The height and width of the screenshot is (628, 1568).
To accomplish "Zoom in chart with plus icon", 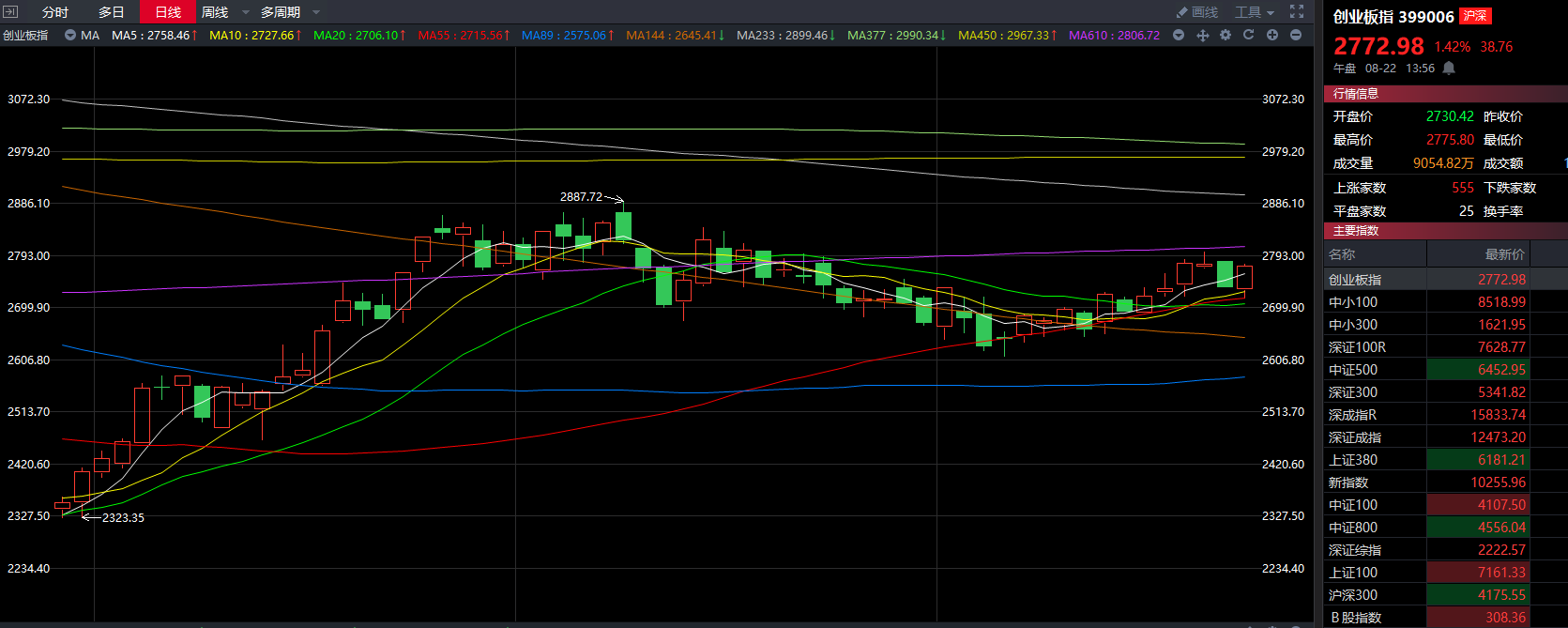I will tap(1272, 36).
